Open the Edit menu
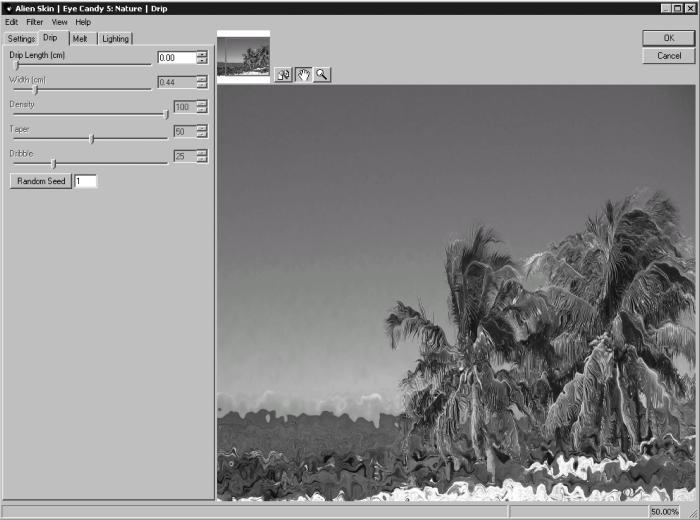 coord(12,22)
